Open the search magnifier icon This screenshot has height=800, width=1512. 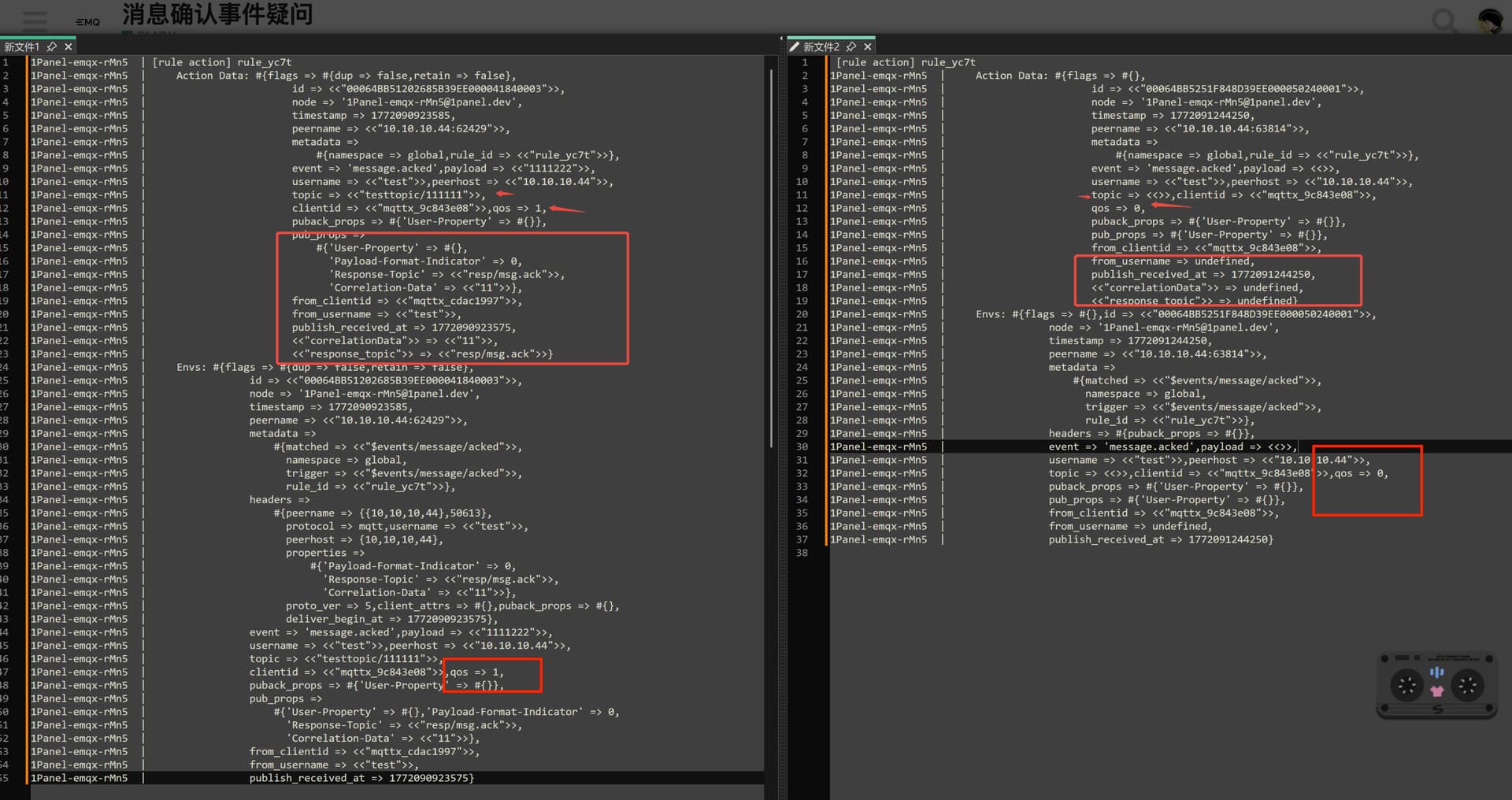pyautogui.click(x=1443, y=20)
